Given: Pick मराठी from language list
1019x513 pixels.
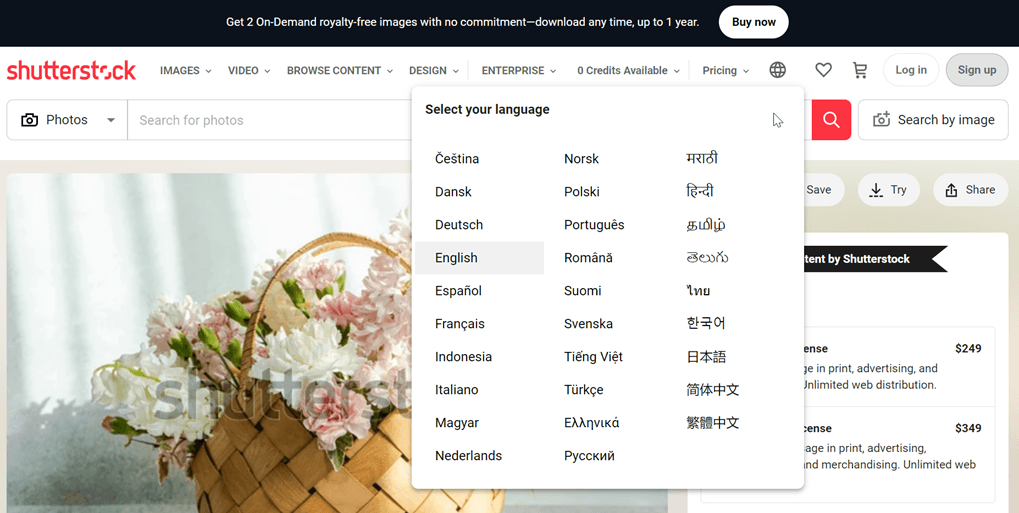Looking at the screenshot, I should [702, 158].
